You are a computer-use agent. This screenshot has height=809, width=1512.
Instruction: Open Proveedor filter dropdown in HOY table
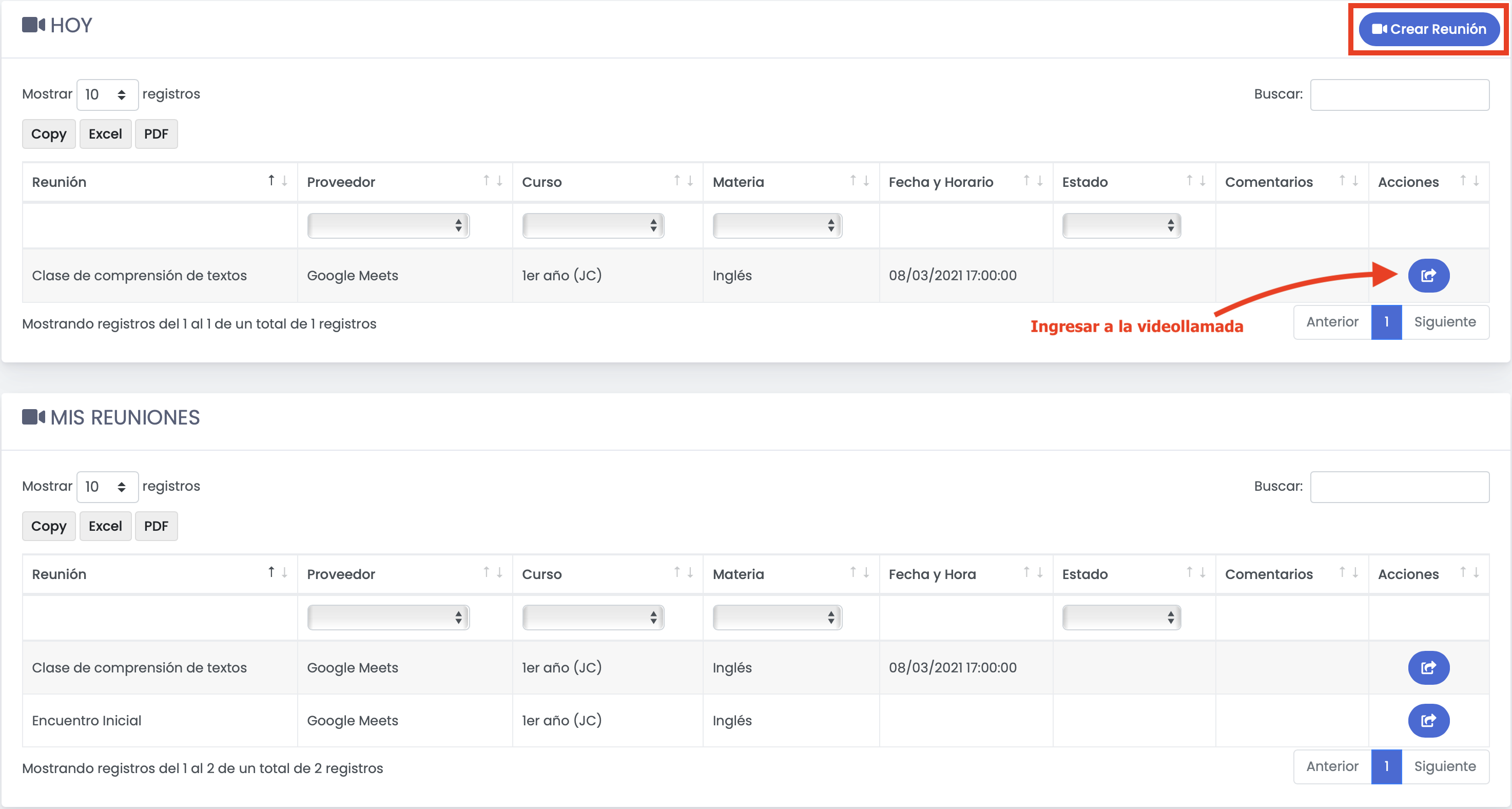388,225
